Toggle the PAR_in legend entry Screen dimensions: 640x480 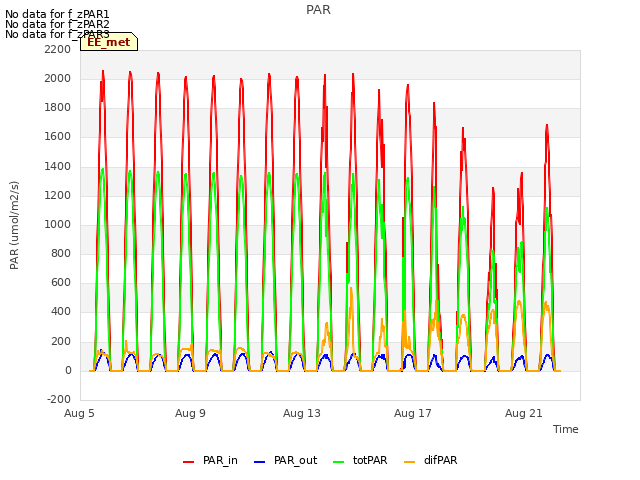(x=210, y=460)
